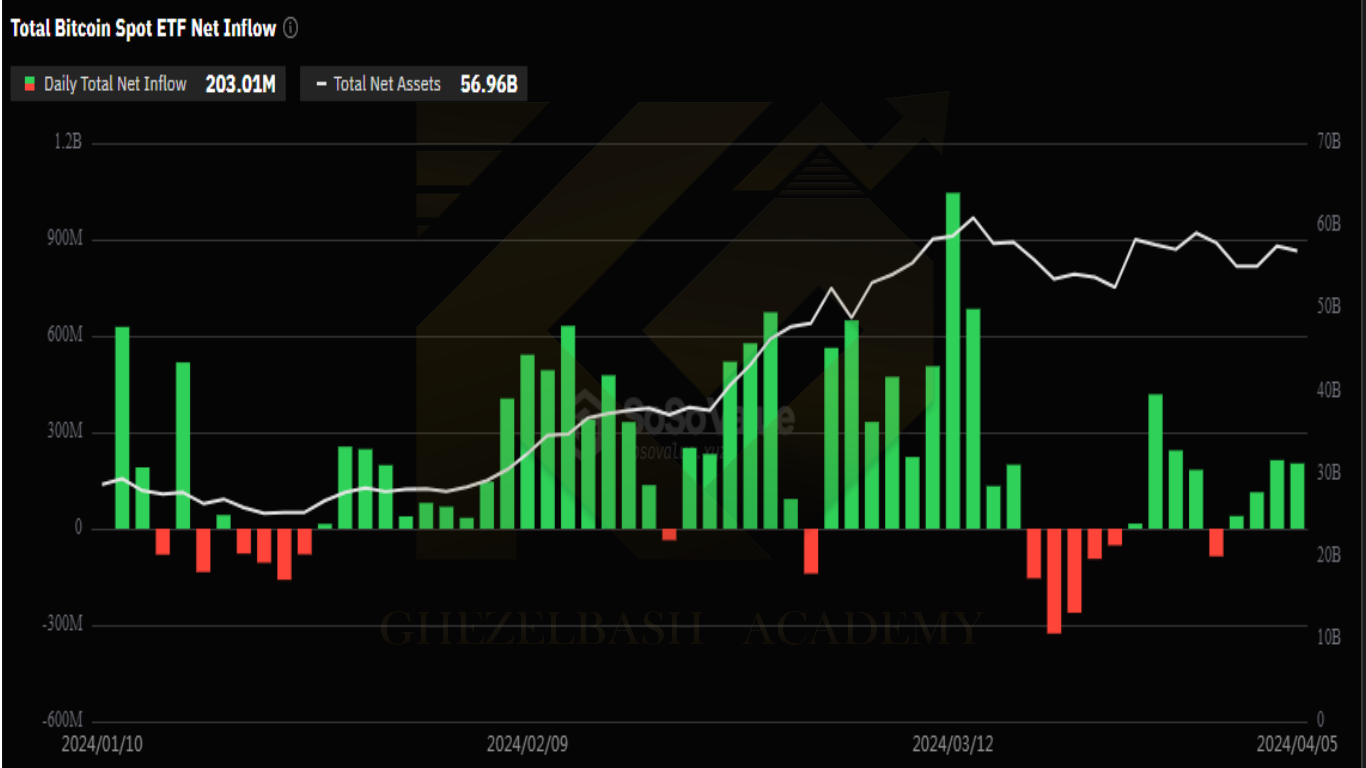Toggle the Total Net Assets legend

[413, 84]
